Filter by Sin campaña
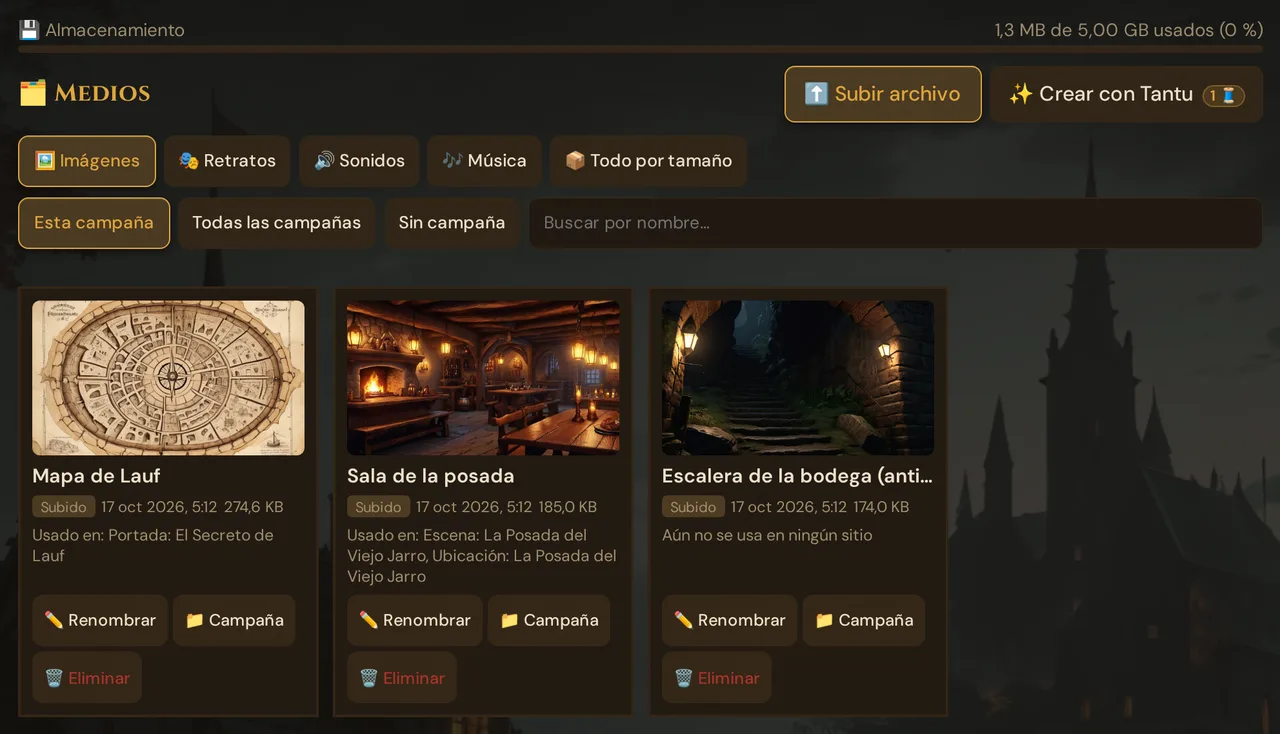 coord(452,223)
